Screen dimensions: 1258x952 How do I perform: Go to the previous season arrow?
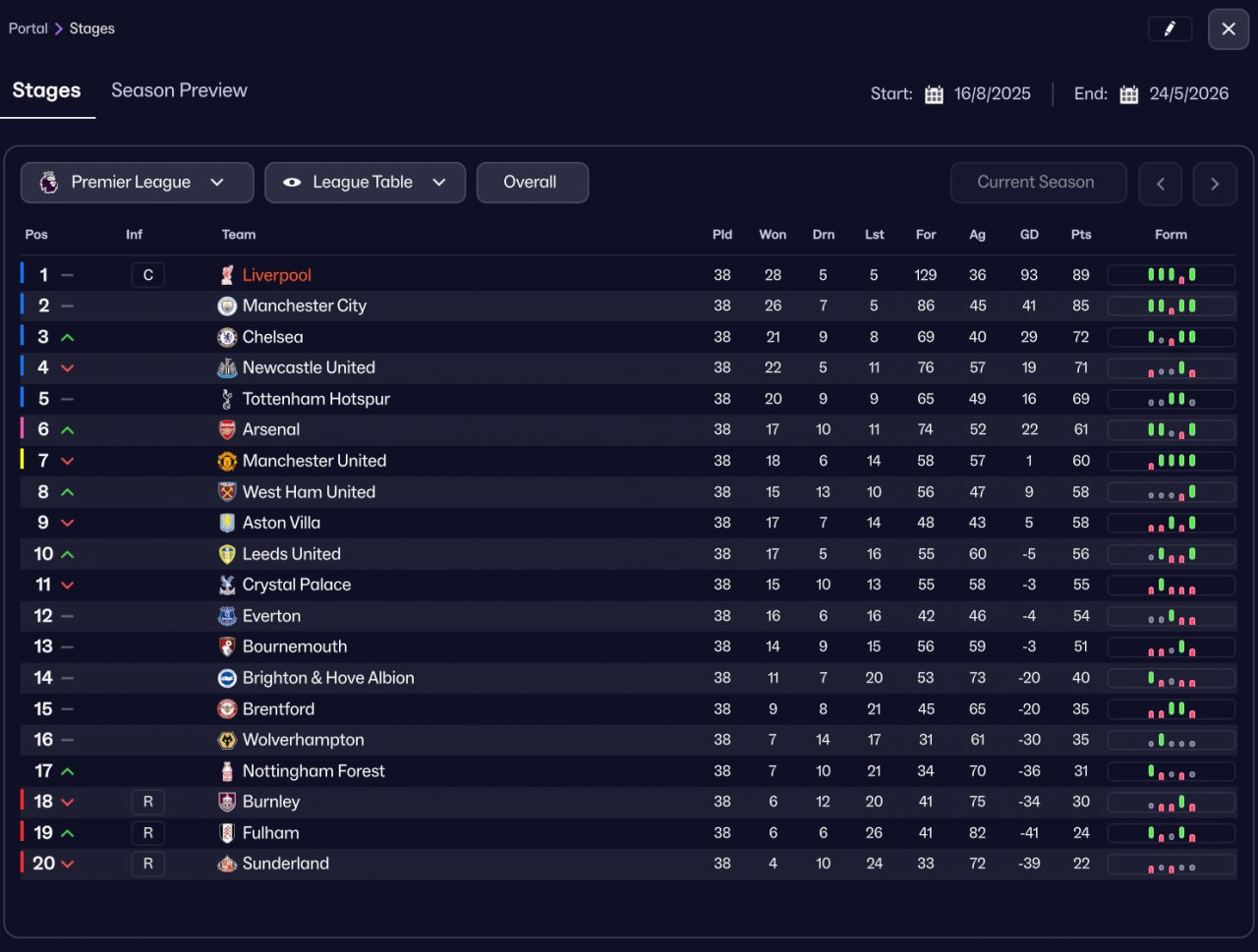pos(1161,184)
